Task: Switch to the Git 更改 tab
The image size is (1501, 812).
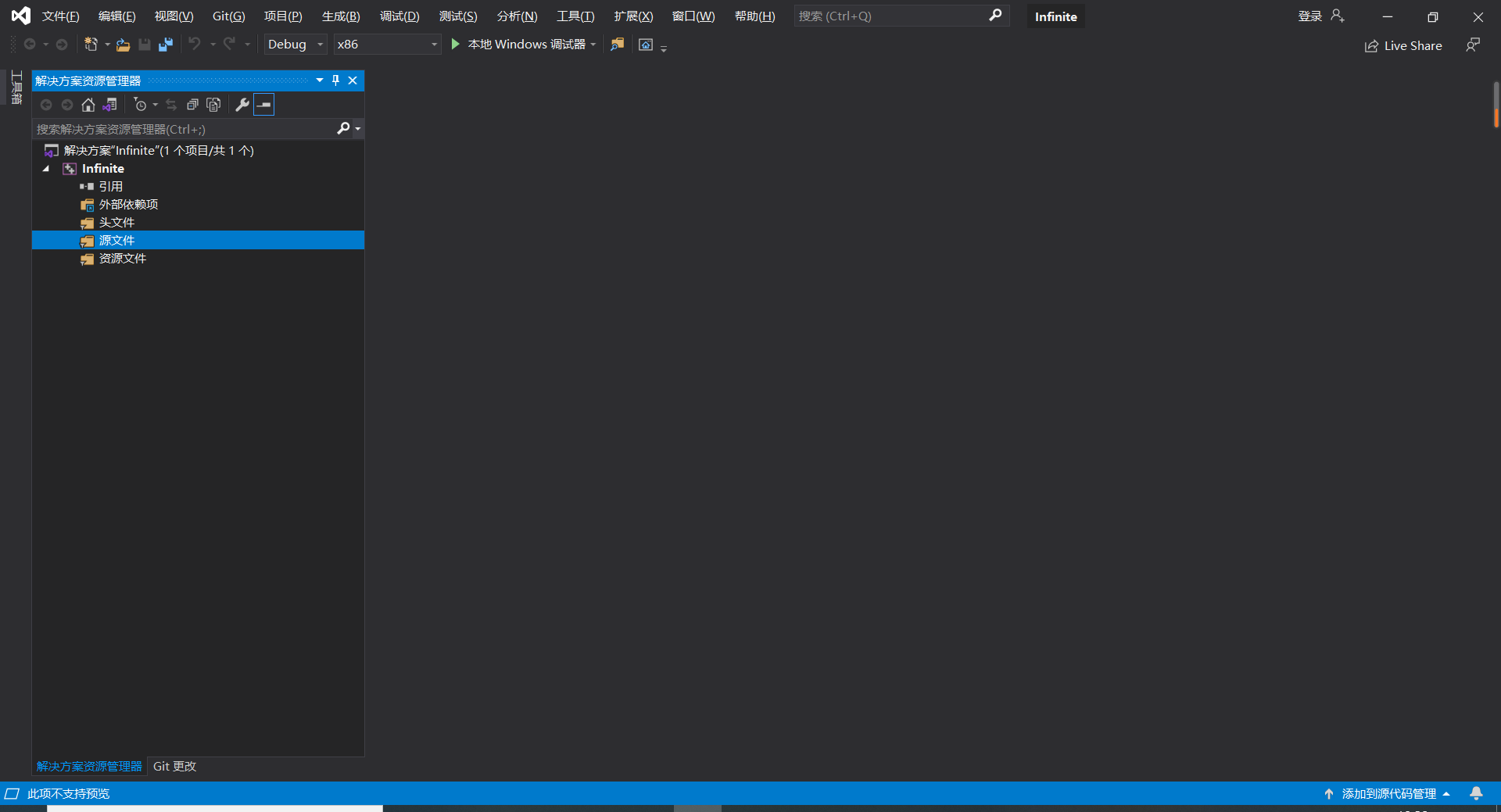Action: tap(174, 767)
